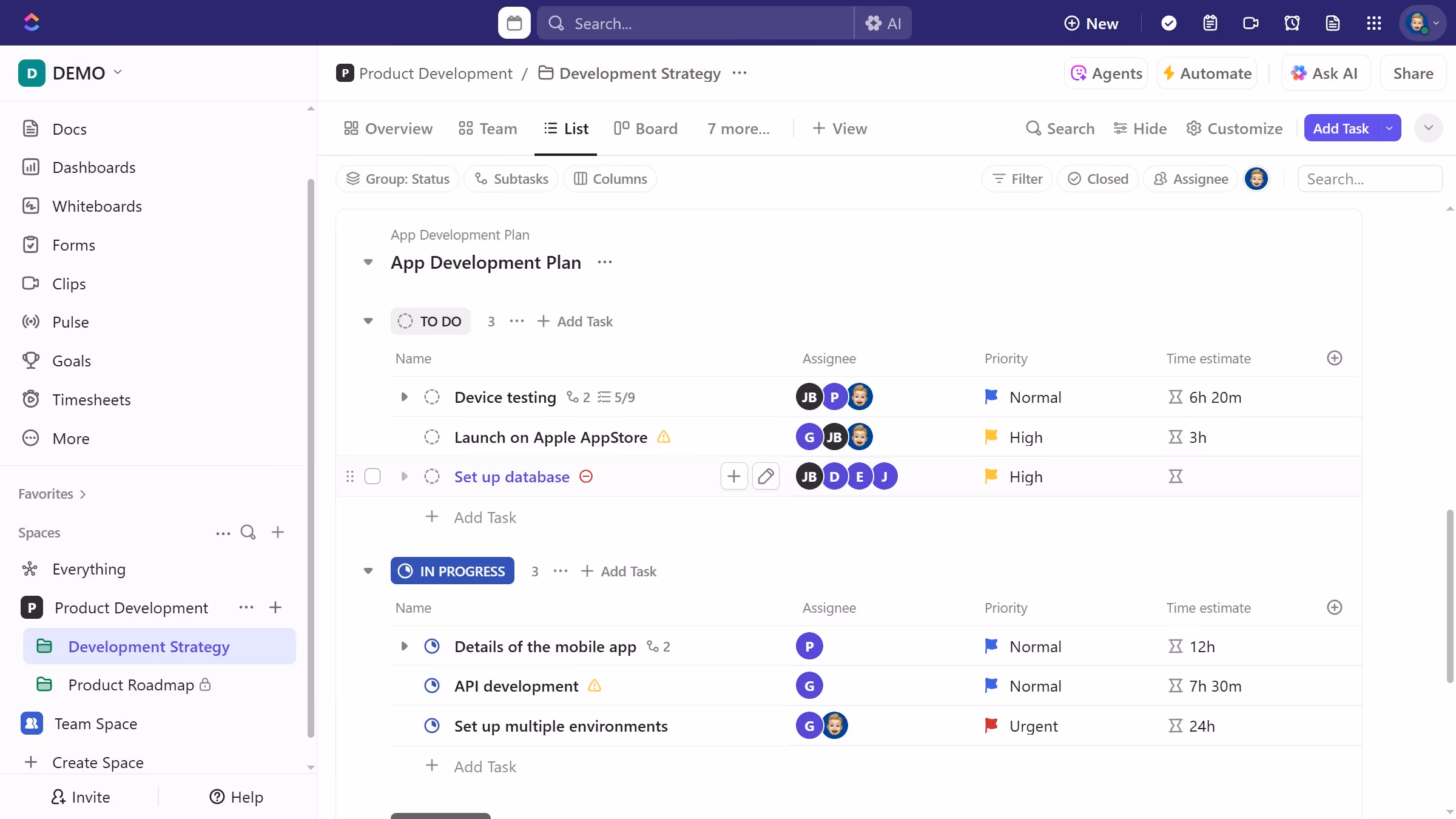The image size is (1456, 819).
Task: Toggle status circle of Device testing
Action: 432,397
